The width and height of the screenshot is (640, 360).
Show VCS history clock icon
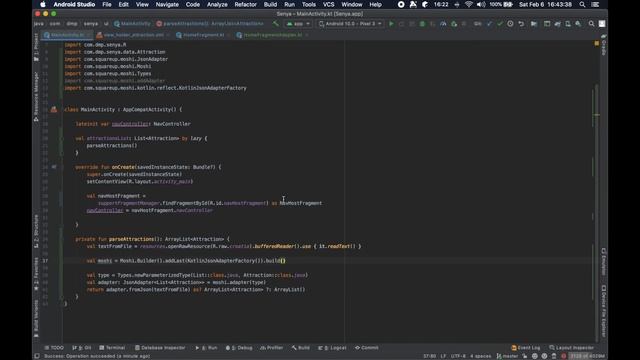510,24
